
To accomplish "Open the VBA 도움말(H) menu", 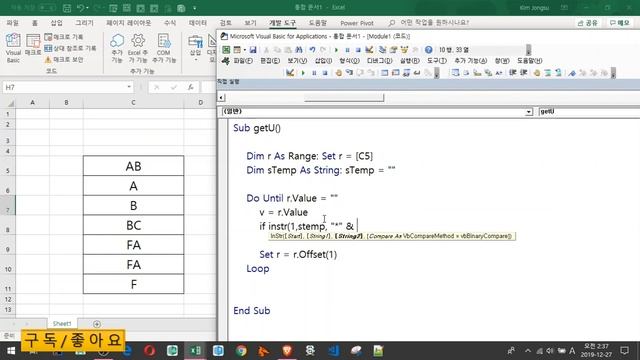I will point(529,61).
